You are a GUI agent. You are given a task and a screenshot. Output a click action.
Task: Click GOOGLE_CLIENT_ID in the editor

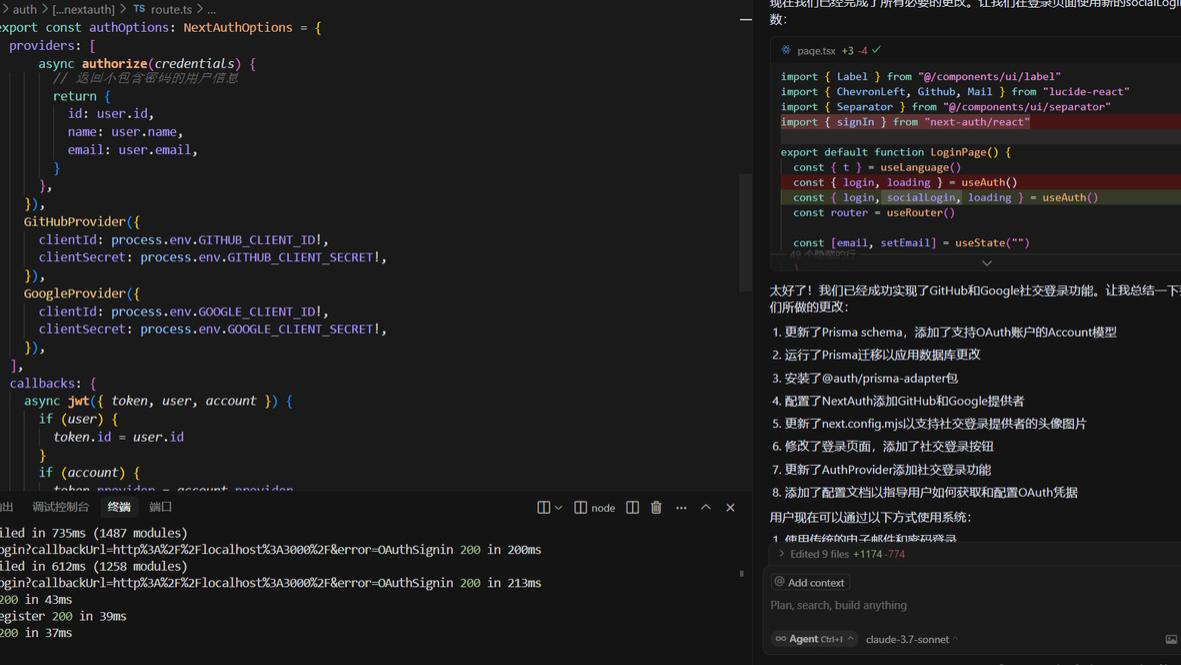[257, 312]
